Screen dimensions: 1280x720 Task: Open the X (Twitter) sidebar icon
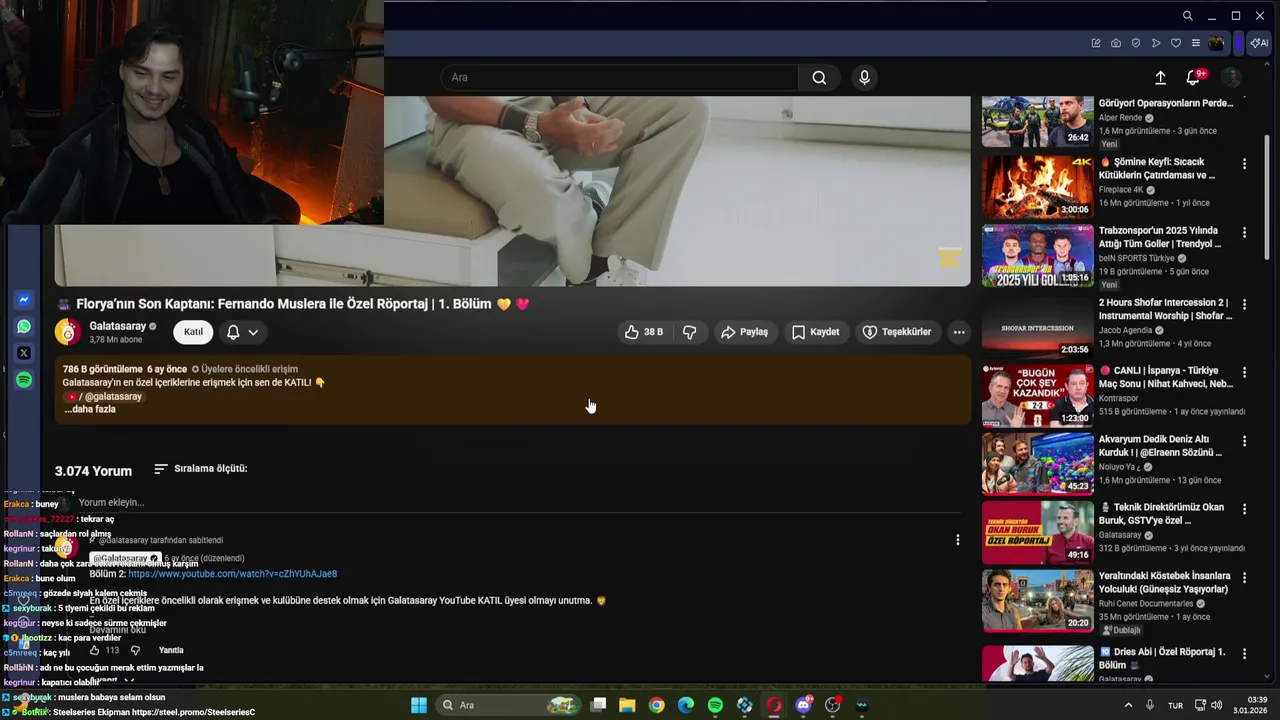[24, 353]
